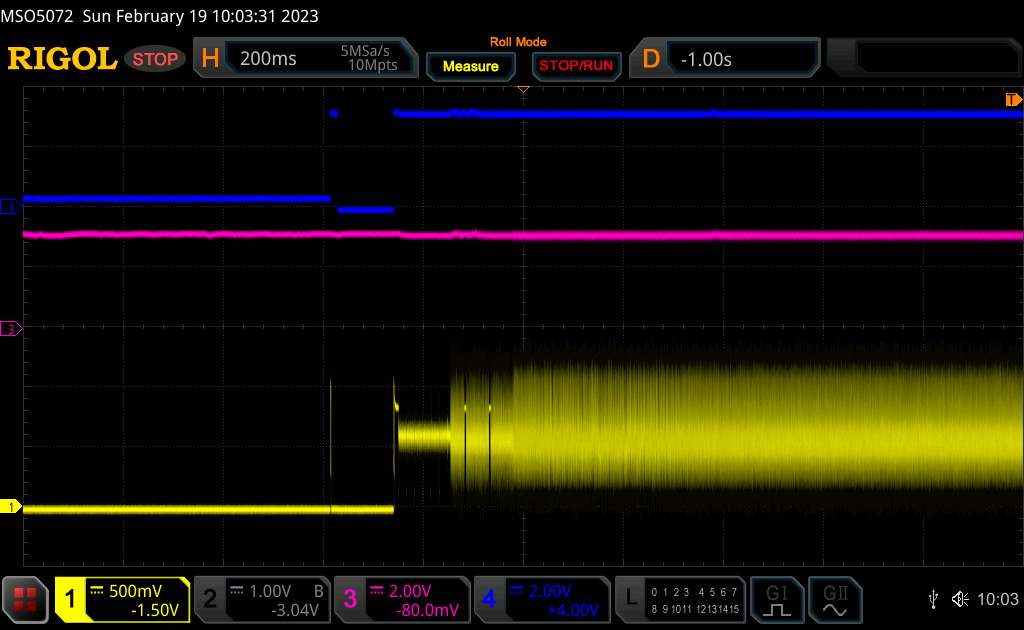Screen dimensions: 1024x630
Task: Click the orange H horizontal label
Action: 210,59
